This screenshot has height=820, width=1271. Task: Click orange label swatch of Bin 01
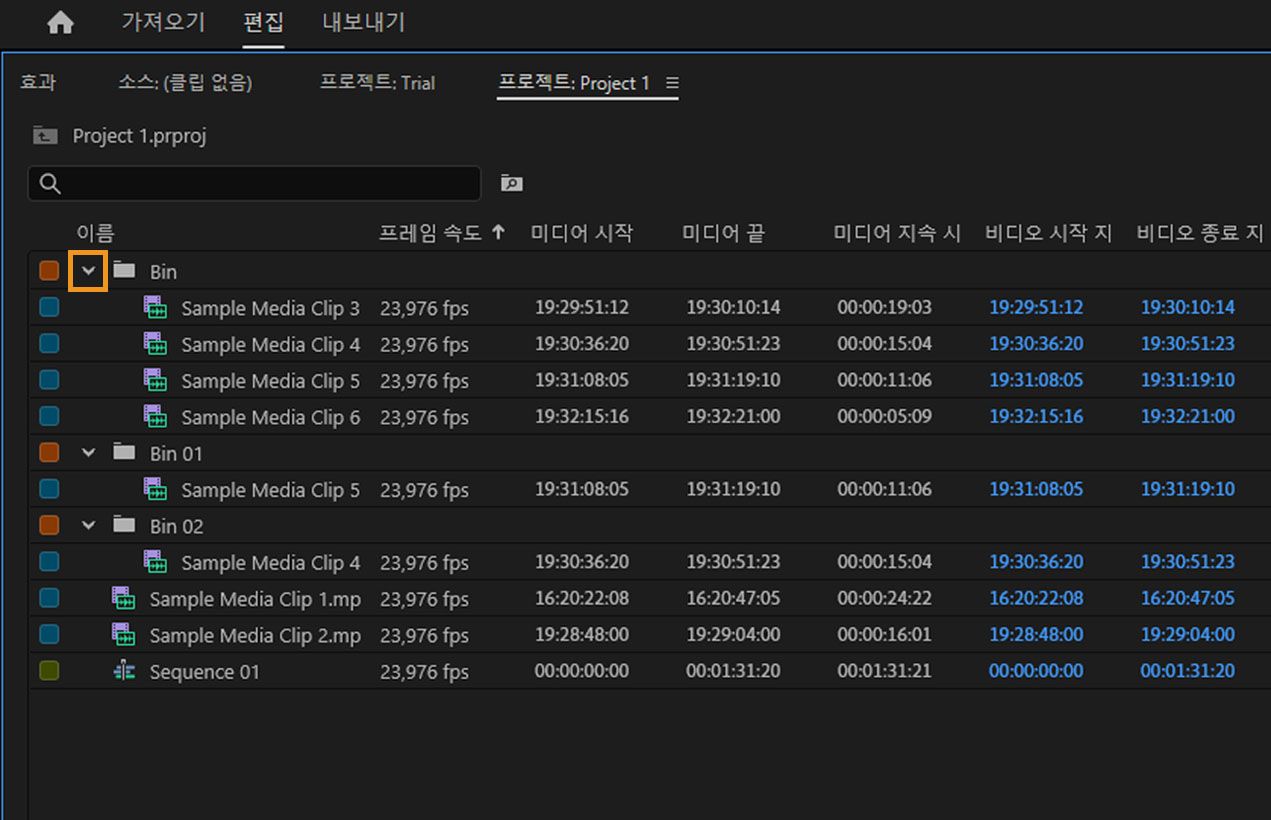[49, 453]
